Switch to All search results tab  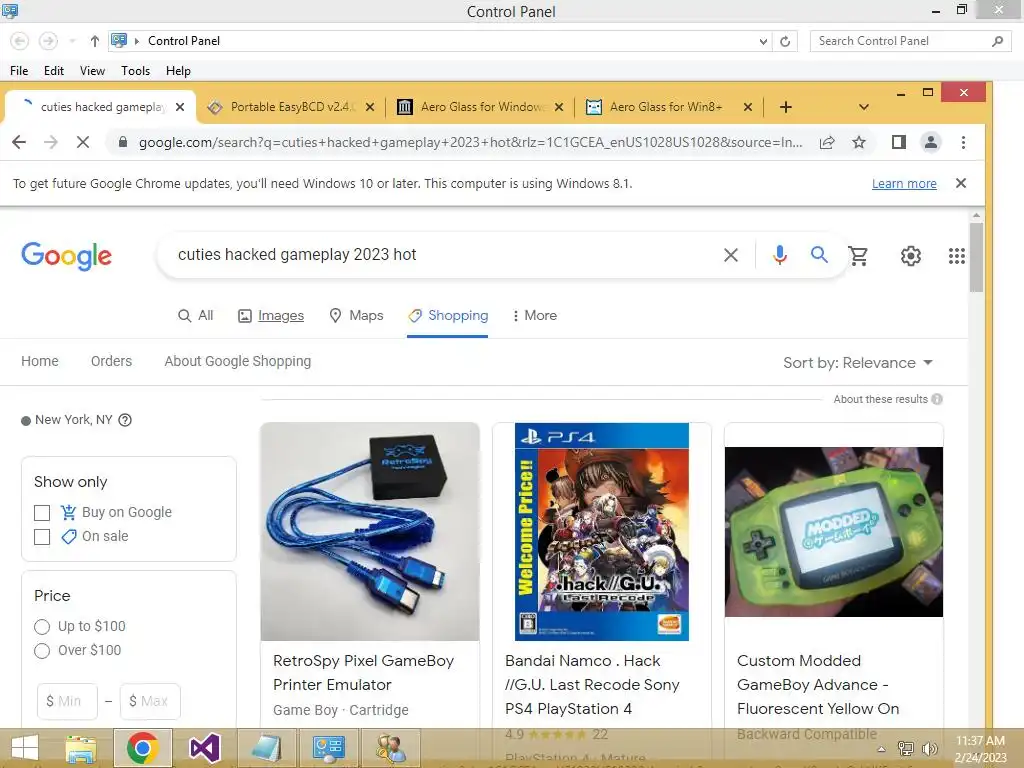196,315
